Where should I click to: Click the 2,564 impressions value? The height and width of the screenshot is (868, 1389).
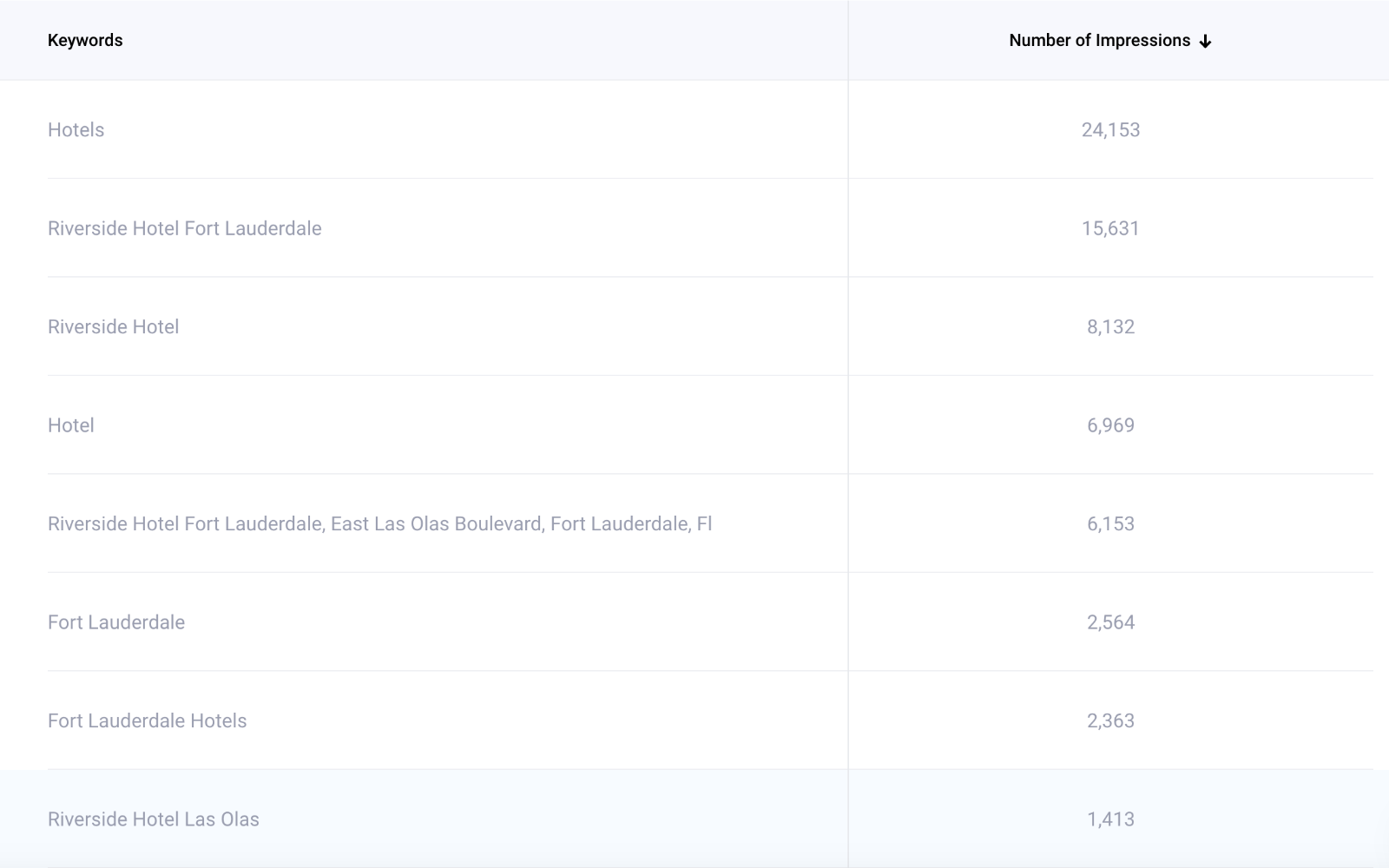1110,622
